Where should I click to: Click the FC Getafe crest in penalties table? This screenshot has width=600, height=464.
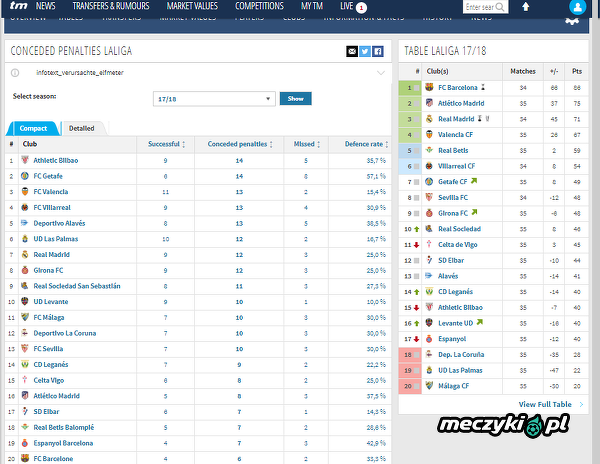coord(25,176)
